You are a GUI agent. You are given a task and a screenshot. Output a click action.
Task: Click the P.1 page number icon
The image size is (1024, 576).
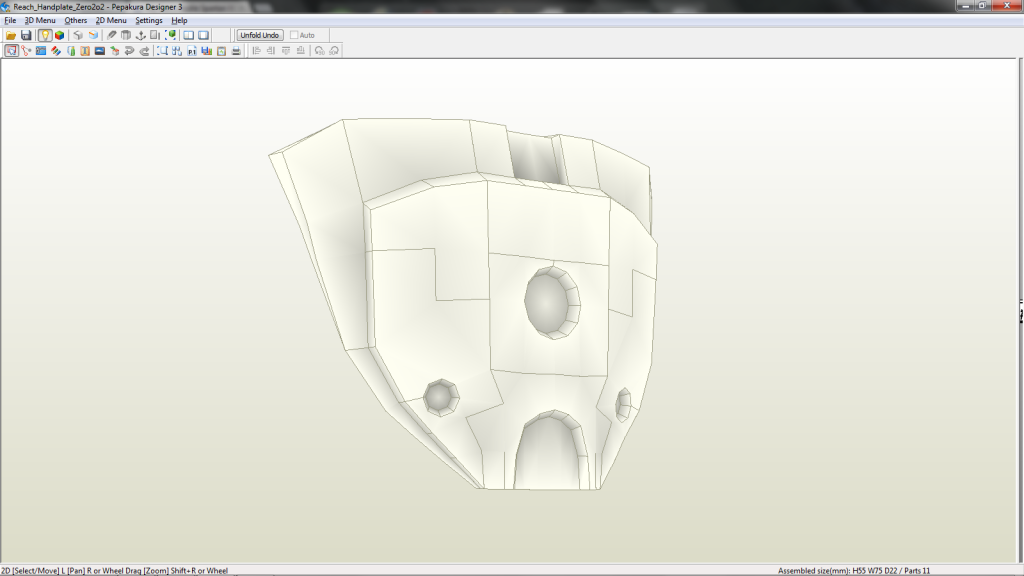(x=192, y=51)
